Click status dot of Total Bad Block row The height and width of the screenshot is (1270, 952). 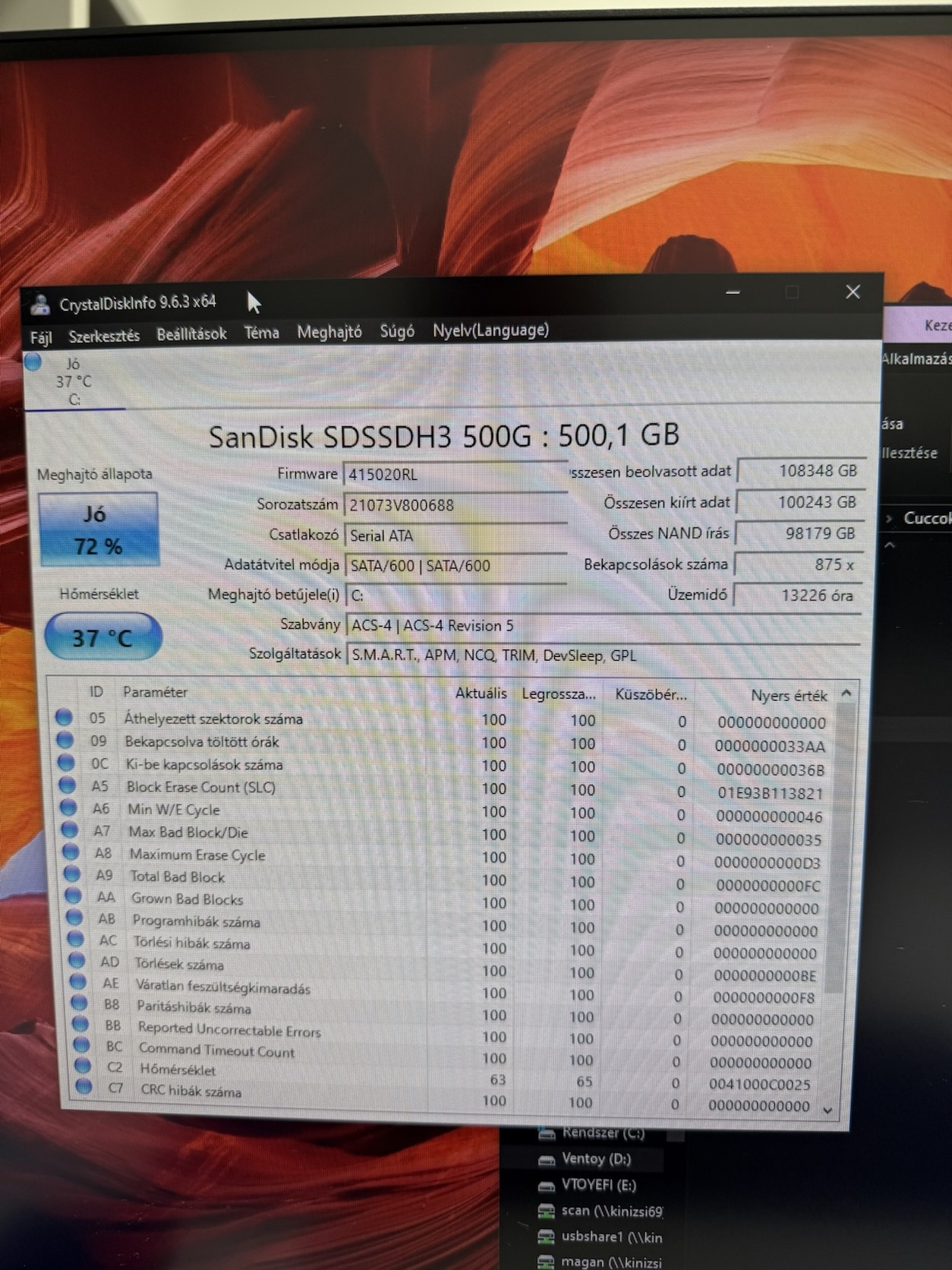tap(72, 874)
